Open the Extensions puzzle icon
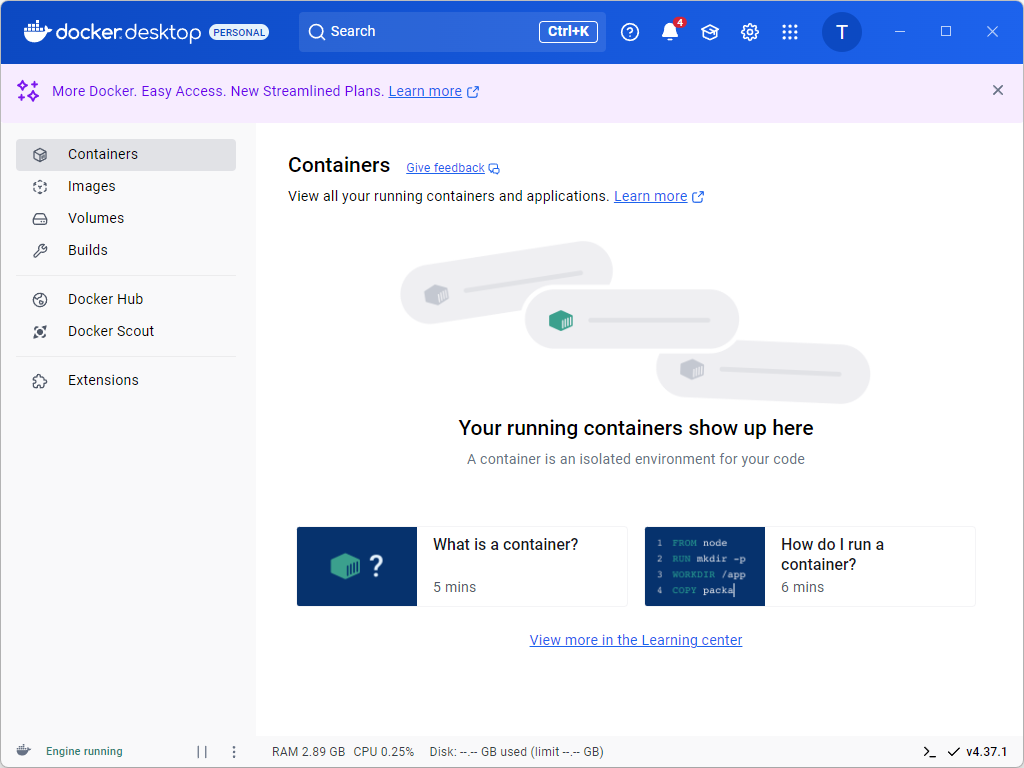 pos(38,380)
